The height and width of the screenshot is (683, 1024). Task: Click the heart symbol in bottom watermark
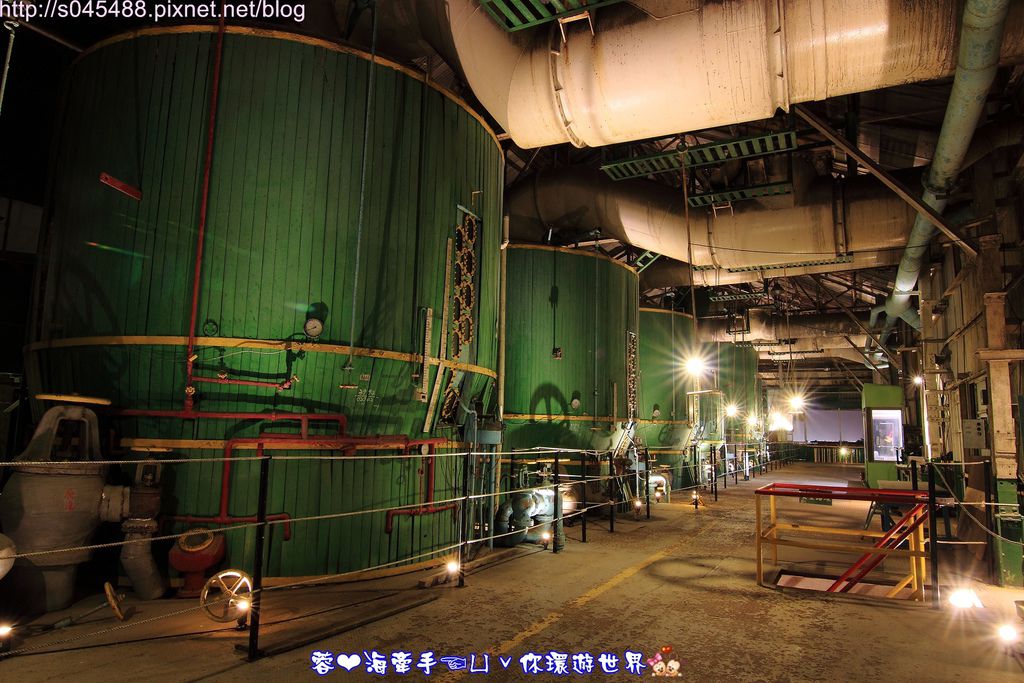[348, 663]
